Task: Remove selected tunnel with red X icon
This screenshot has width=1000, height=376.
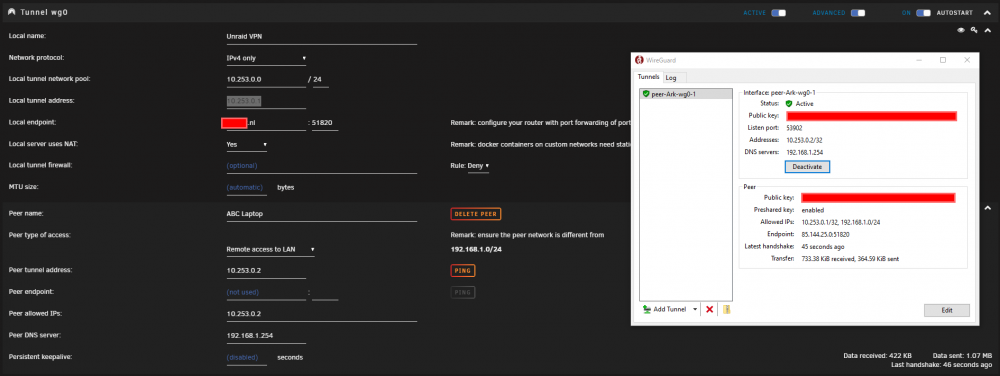Action: (x=709, y=309)
